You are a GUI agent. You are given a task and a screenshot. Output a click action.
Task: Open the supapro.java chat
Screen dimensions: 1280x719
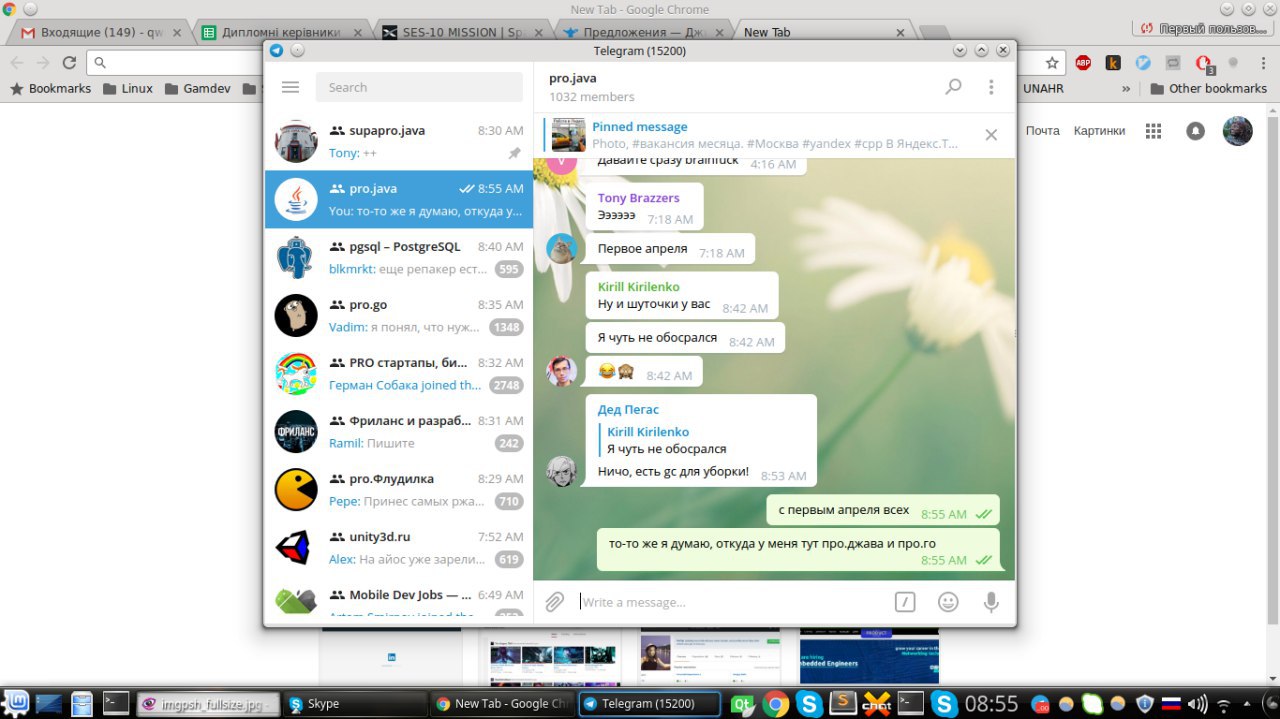click(399, 142)
